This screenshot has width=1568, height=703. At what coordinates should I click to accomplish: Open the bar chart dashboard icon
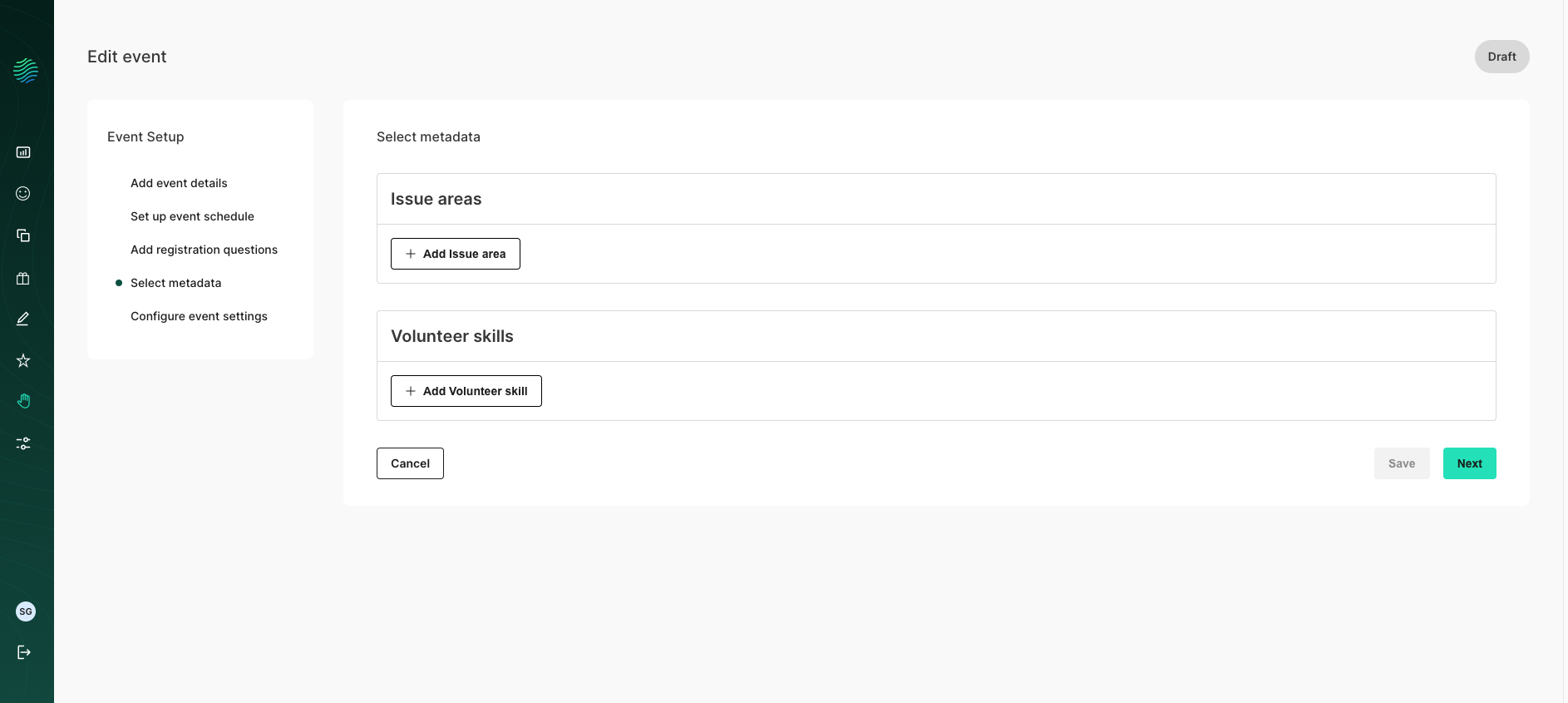click(x=23, y=152)
